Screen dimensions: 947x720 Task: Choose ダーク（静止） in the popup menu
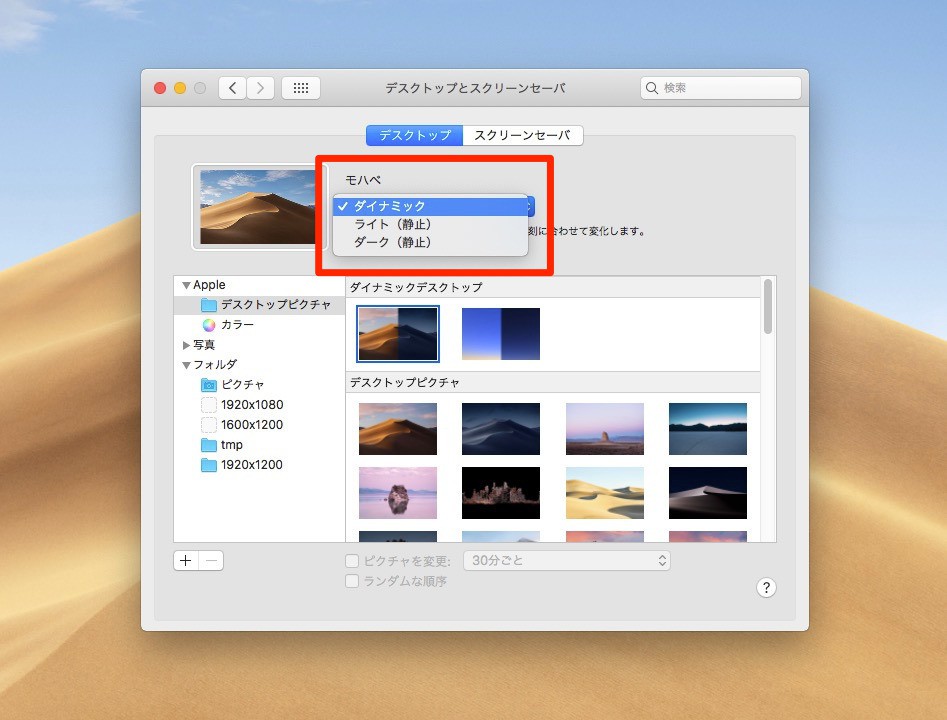pyautogui.click(x=431, y=242)
